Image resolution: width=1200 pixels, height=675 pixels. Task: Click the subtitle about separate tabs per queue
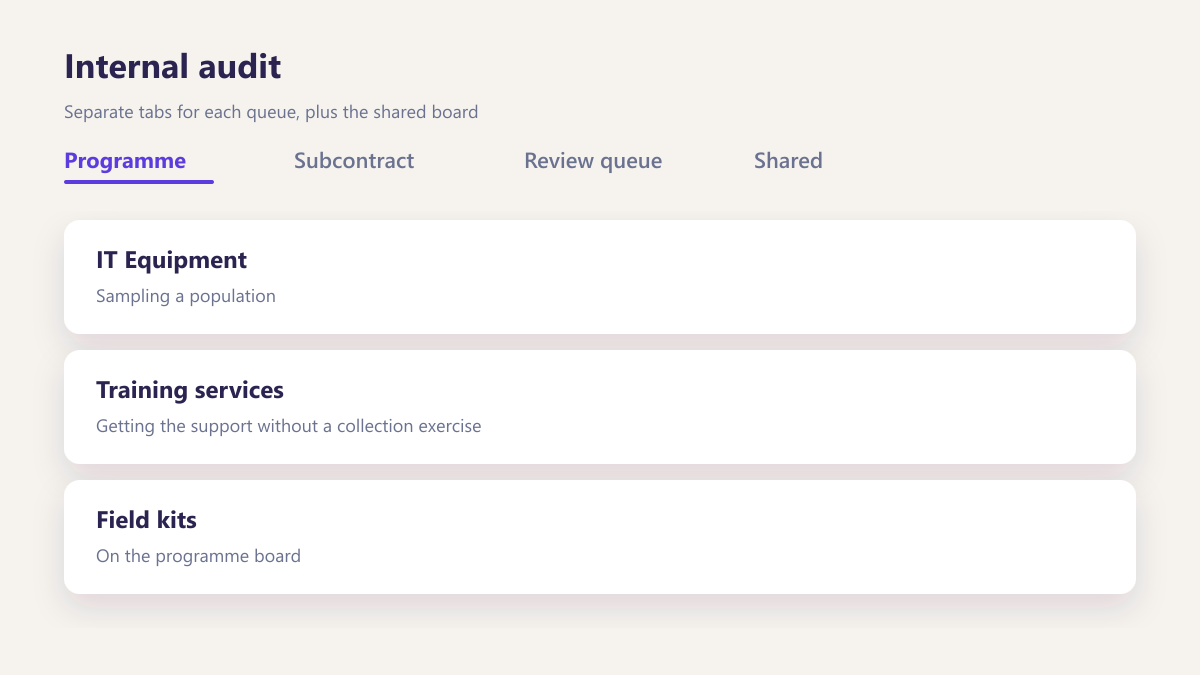tap(271, 112)
